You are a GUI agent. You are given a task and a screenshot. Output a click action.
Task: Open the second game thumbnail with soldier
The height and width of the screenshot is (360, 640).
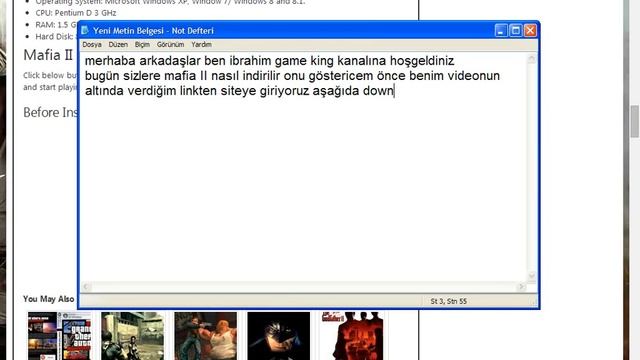(133, 336)
